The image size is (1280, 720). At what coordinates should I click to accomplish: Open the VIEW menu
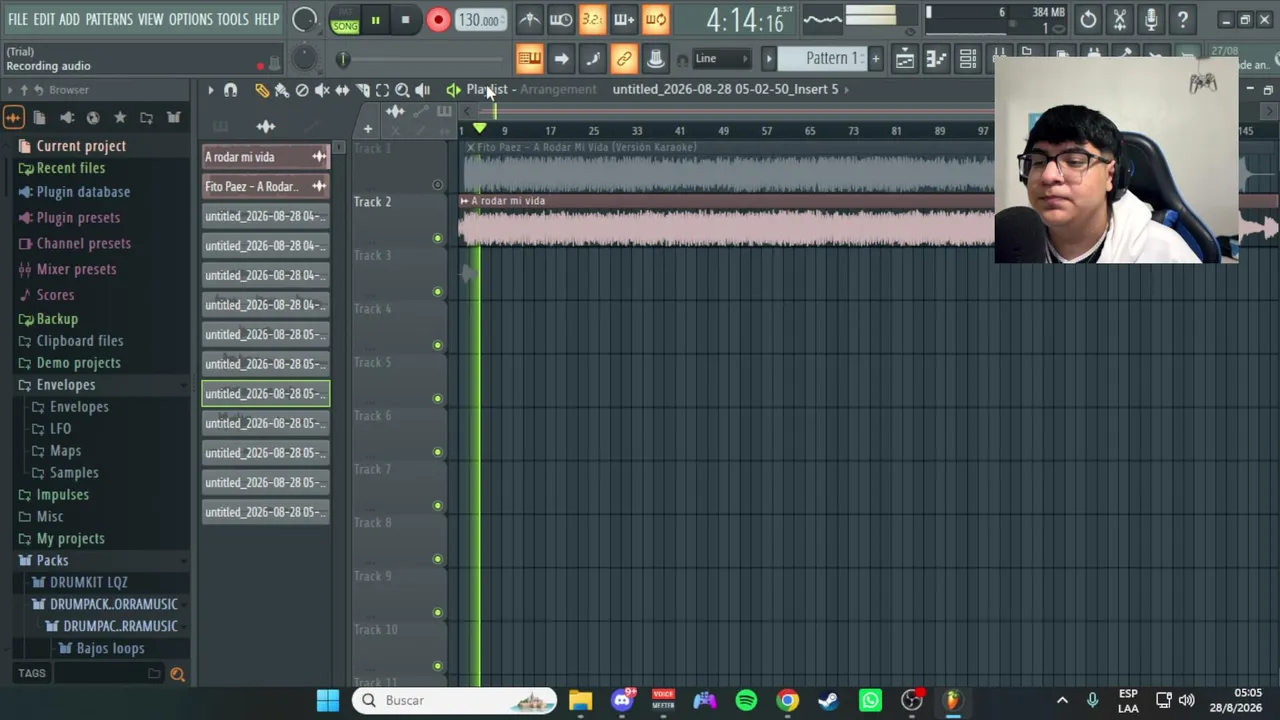point(150,19)
